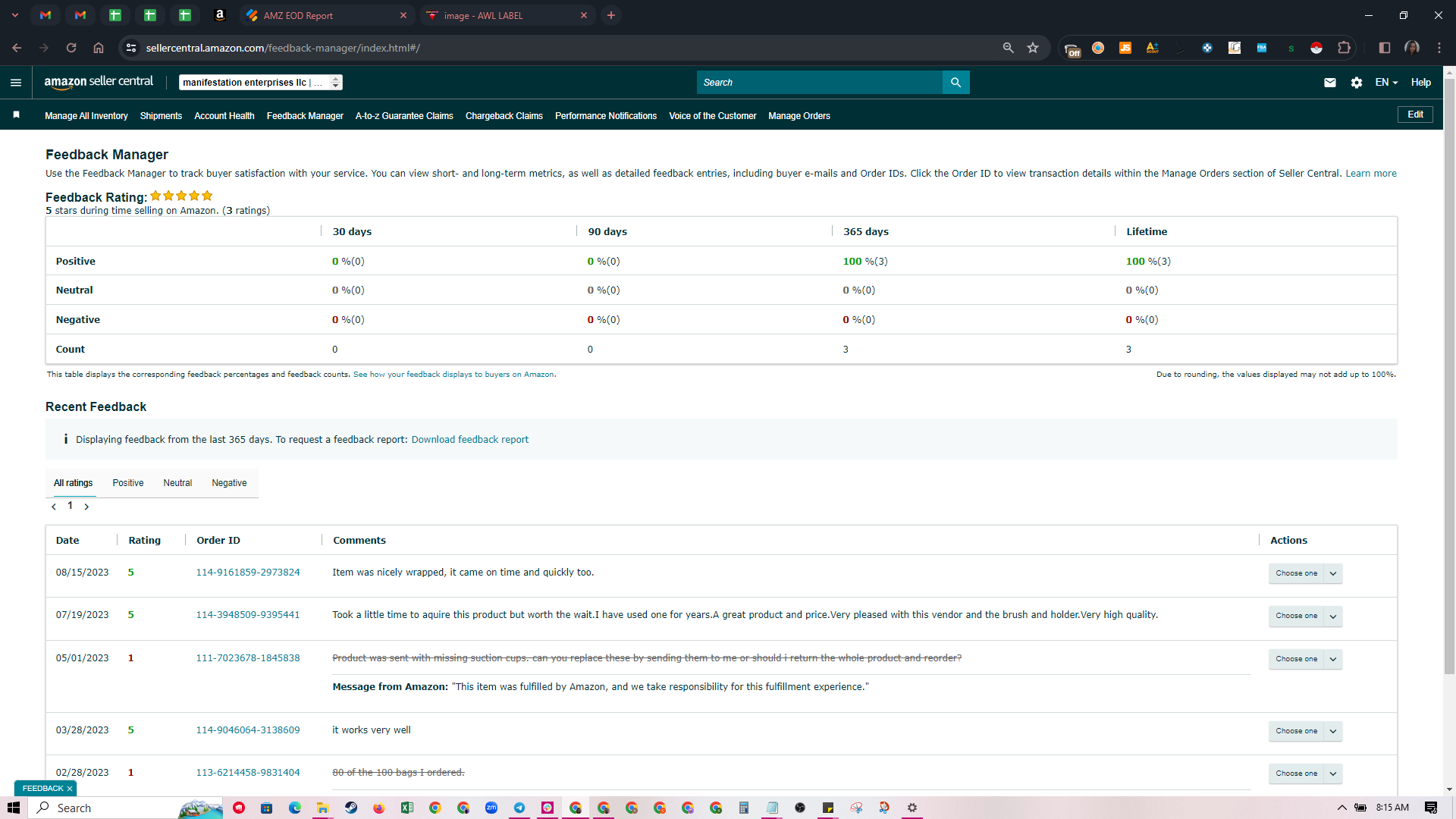Open Choose one dropdown for 02/28/2023 feedback
Screen dimensions: 1456x819
(1305, 773)
